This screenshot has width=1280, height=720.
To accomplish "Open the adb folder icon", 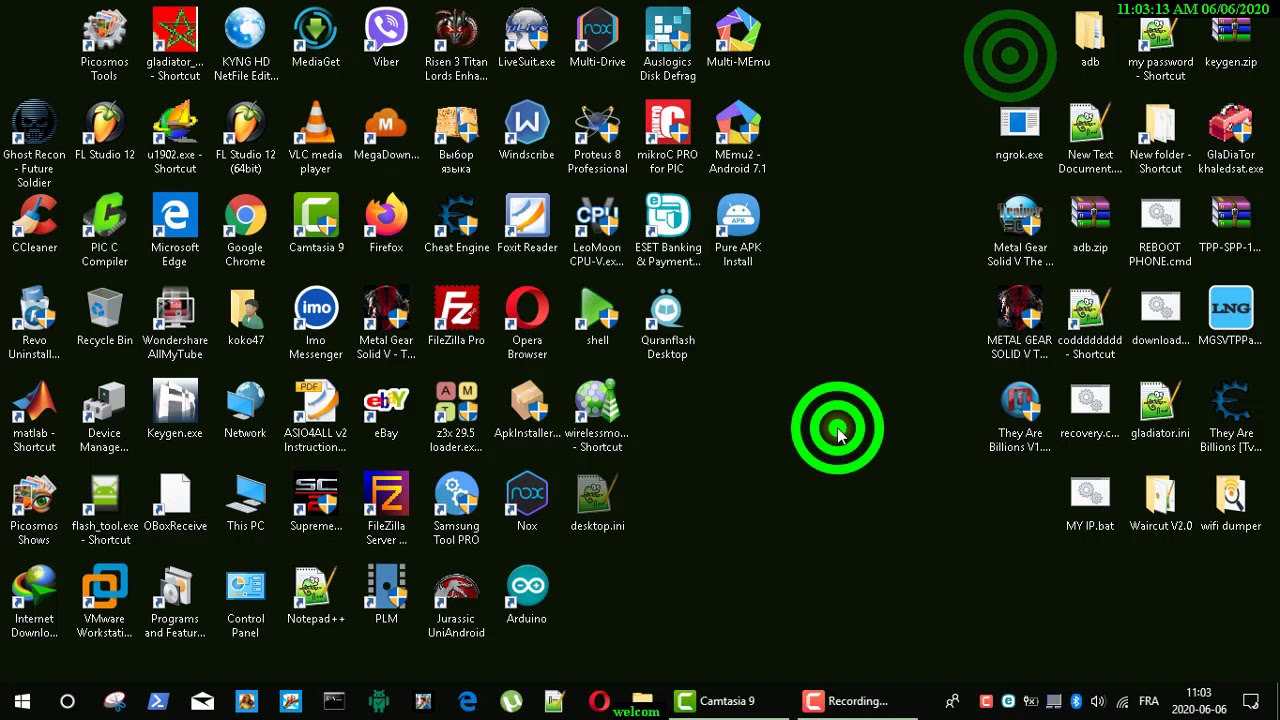I will pos(1090,38).
